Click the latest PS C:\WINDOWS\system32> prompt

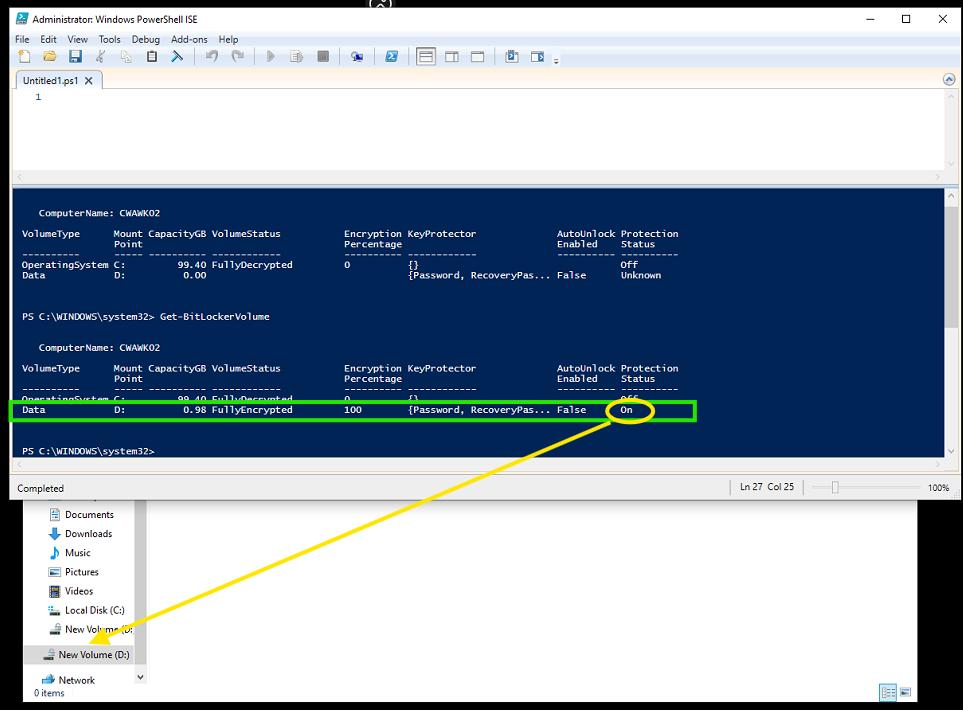click(x=88, y=451)
